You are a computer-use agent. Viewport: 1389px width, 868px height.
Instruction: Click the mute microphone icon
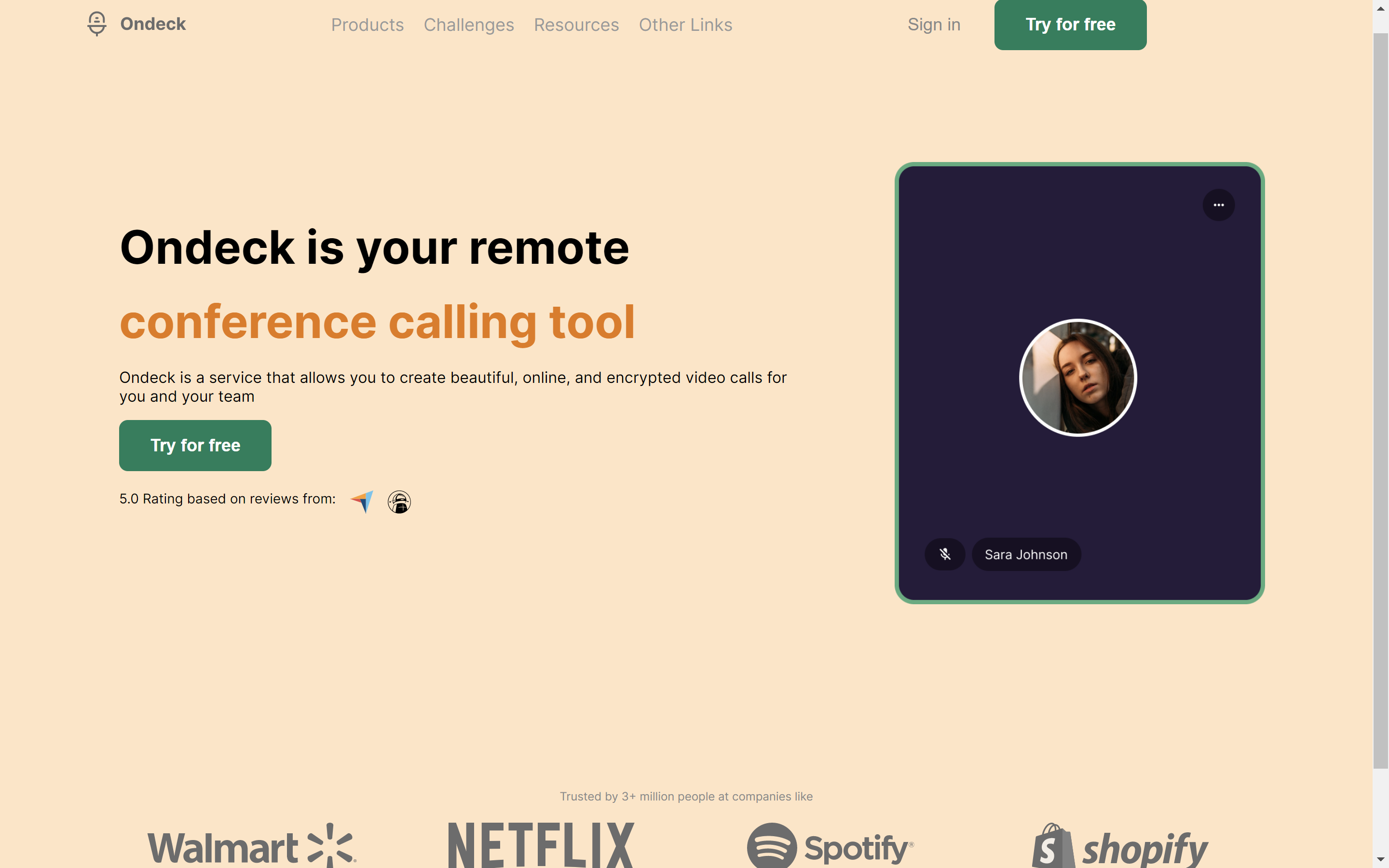(x=944, y=554)
